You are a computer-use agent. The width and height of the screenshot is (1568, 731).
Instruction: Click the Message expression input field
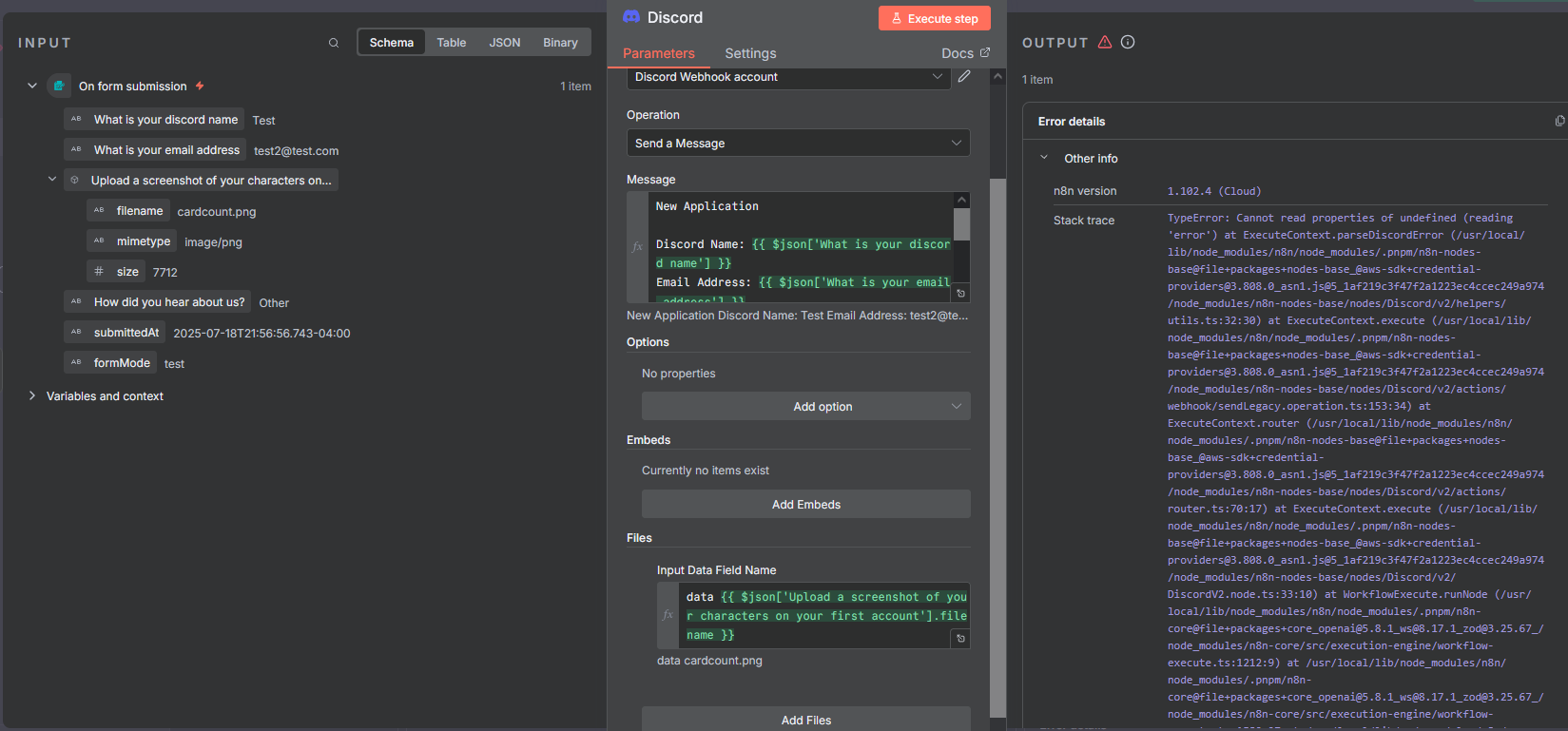[803, 247]
